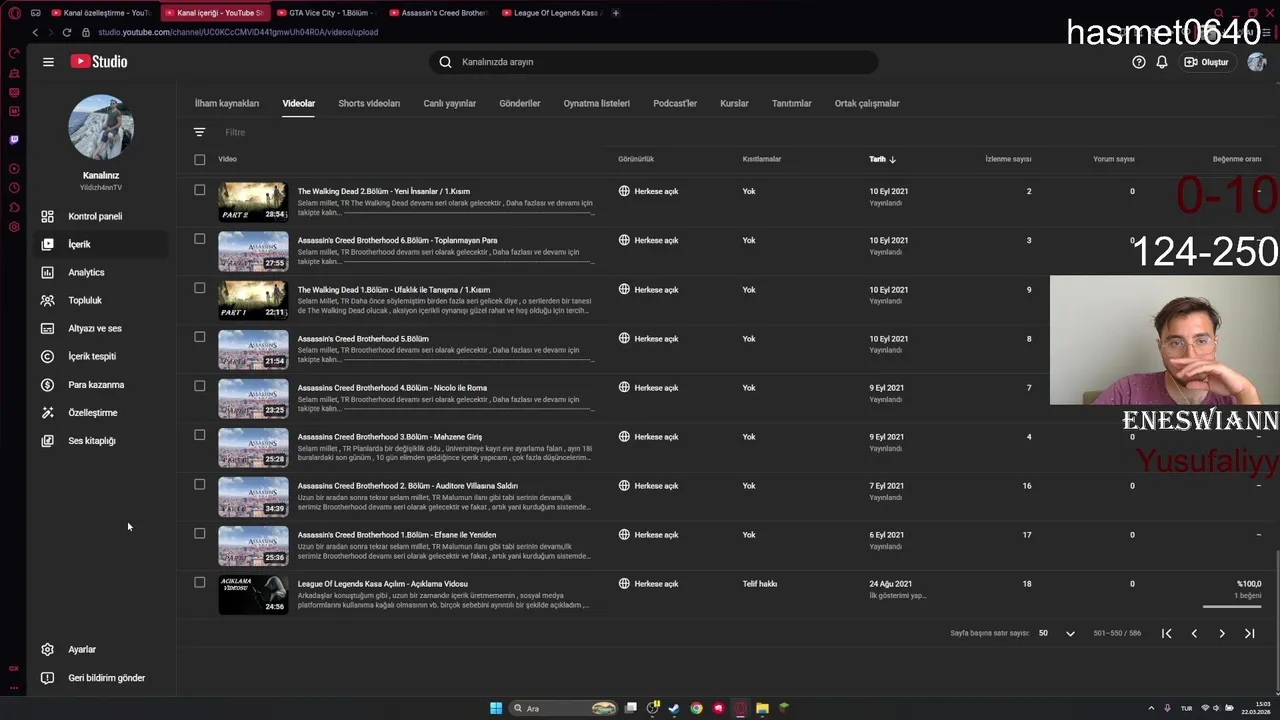The height and width of the screenshot is (720, 1280).
Task: Switch to Podcast'ler tab
Action: [675, 103]
